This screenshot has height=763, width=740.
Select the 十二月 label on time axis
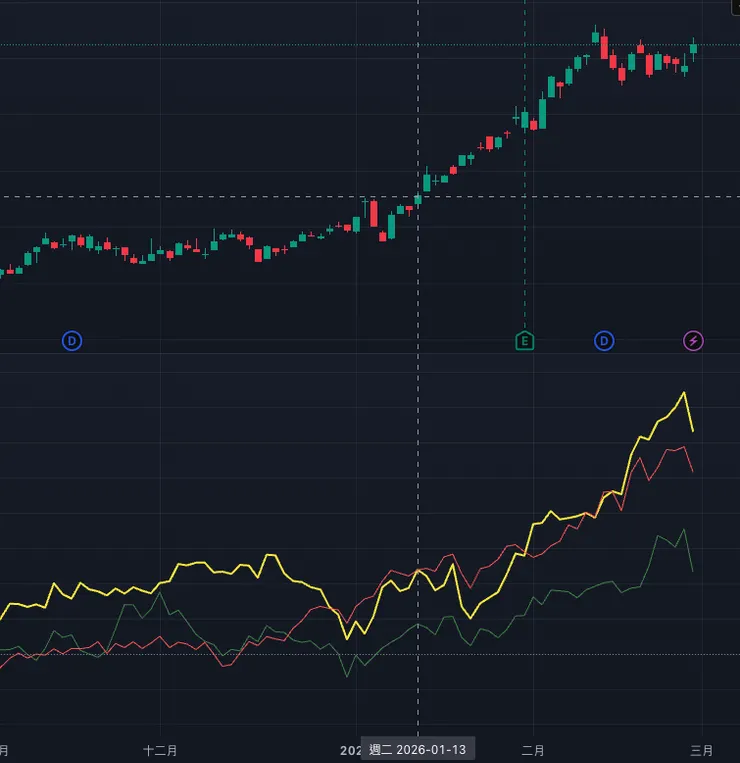[x=160, y=750]
